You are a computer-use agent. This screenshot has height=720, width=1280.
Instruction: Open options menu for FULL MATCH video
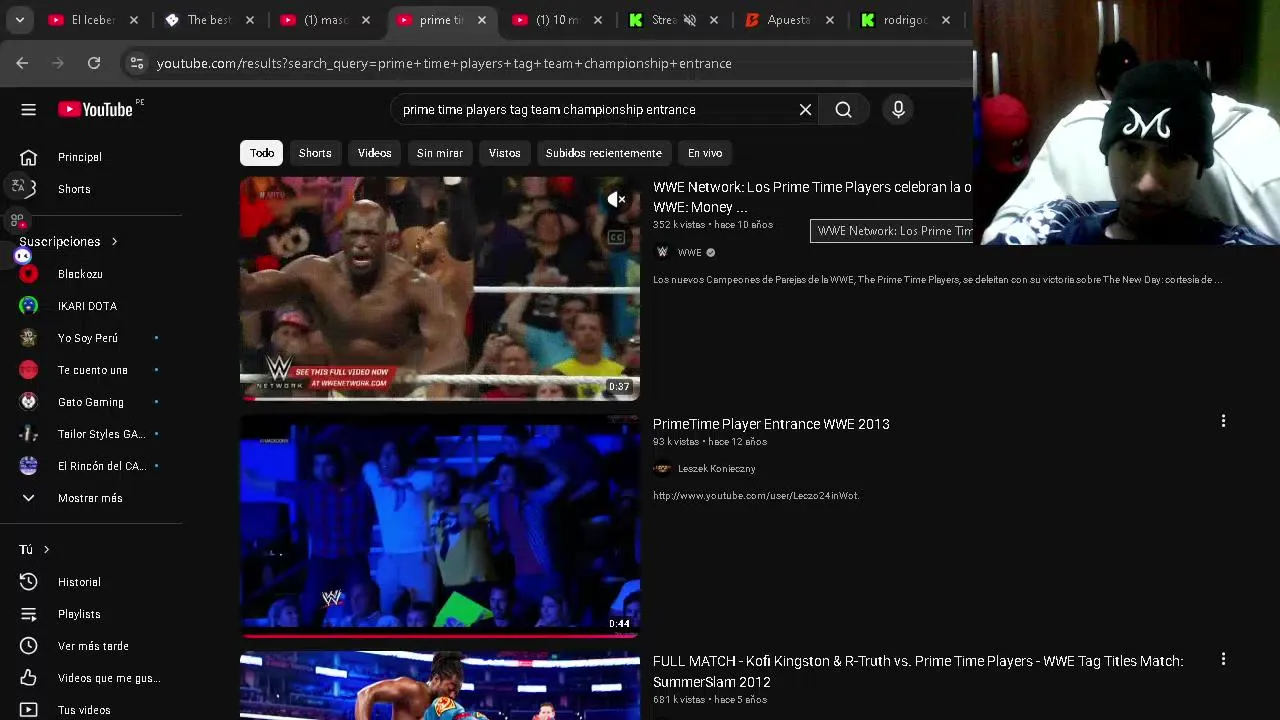tap(1223, 660)
